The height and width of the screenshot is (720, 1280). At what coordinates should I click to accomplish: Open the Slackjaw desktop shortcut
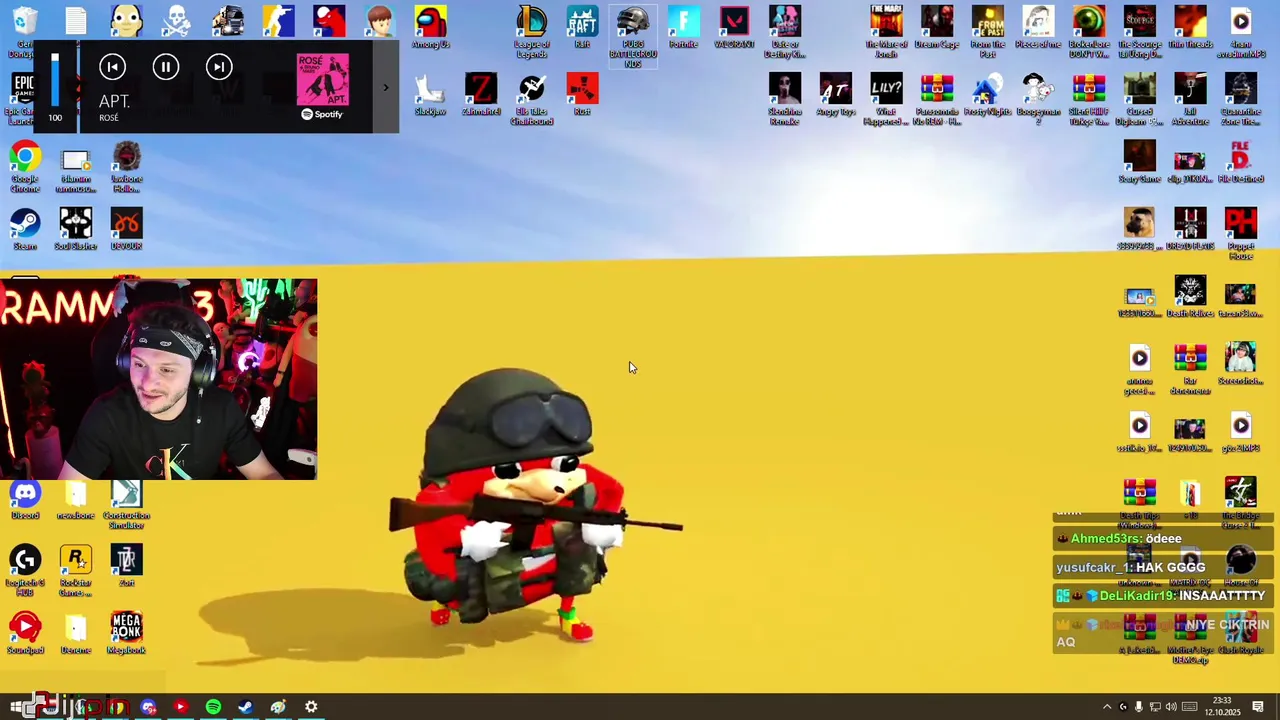(431, 94)
